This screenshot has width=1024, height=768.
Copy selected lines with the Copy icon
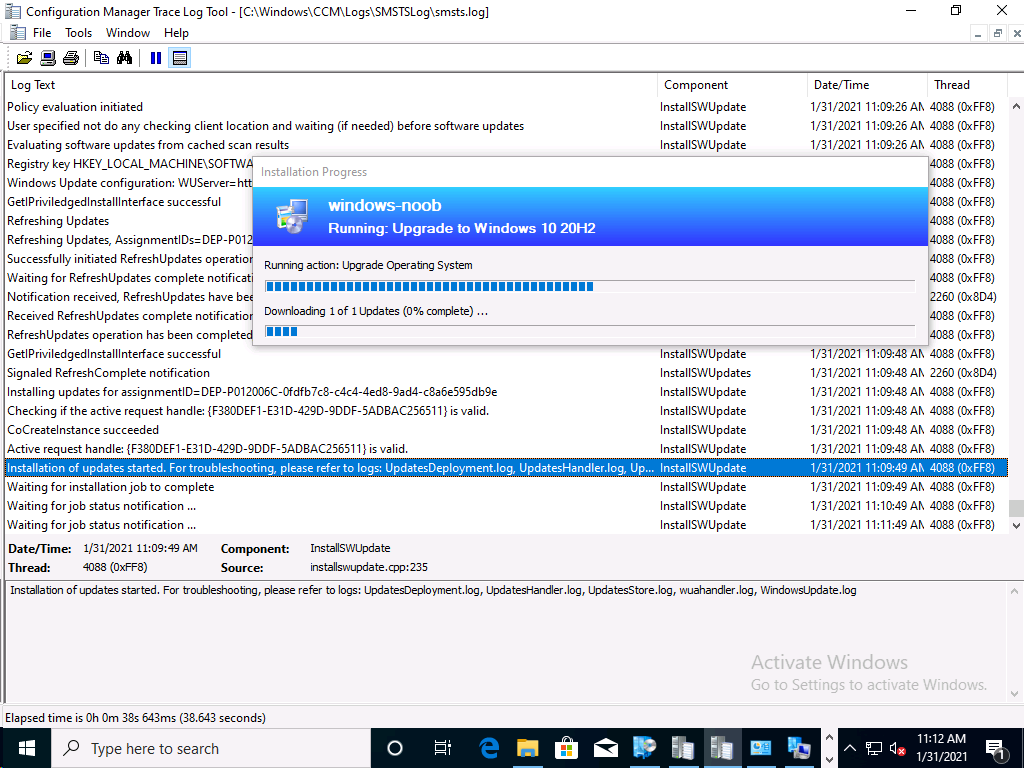point(101,58)
